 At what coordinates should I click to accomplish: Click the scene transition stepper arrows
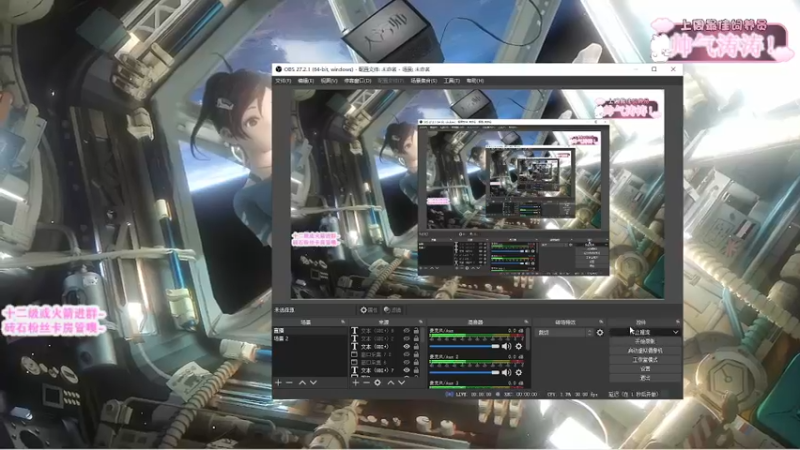pos(590,332)
